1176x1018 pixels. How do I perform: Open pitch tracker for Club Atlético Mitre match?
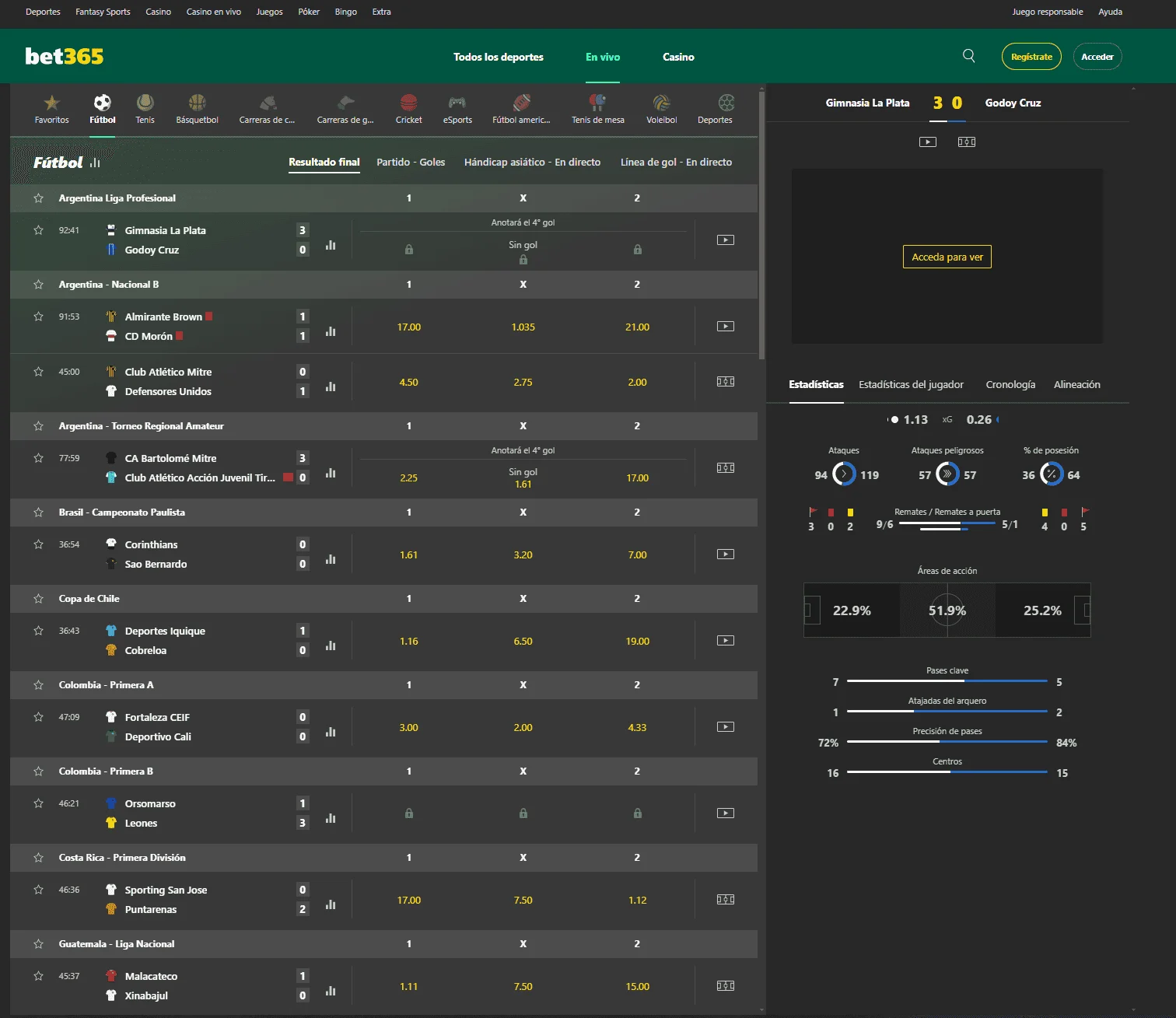point(725,382)
